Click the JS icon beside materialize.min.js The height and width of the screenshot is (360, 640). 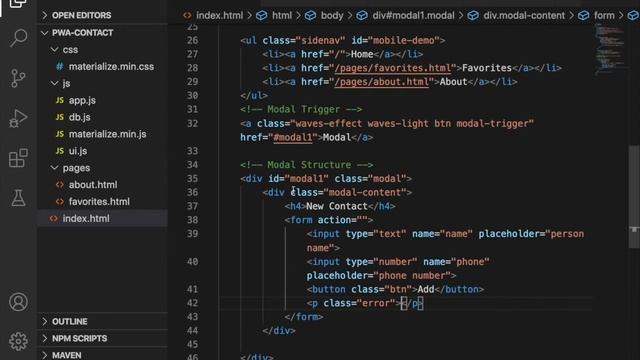pyautogui.click(x=60, y=134)
